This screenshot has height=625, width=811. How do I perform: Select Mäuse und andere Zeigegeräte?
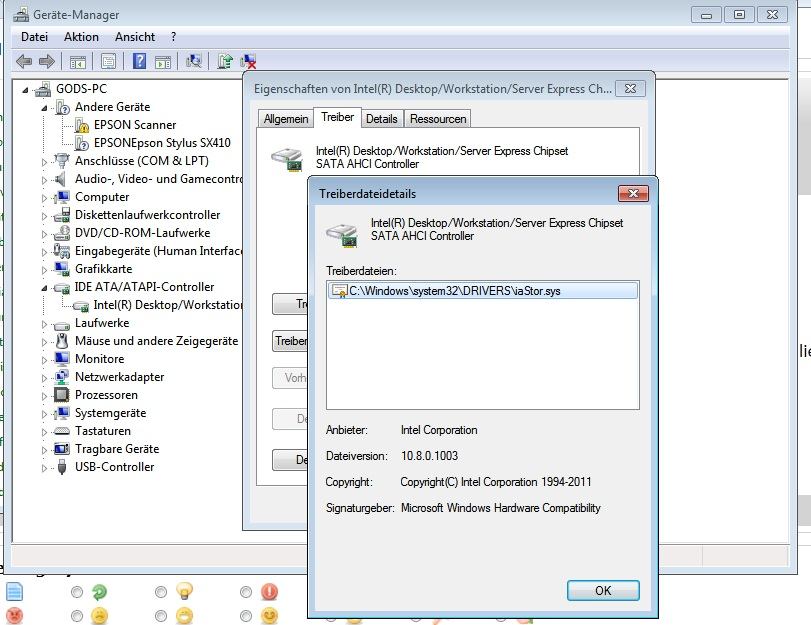tap(156, 341)
